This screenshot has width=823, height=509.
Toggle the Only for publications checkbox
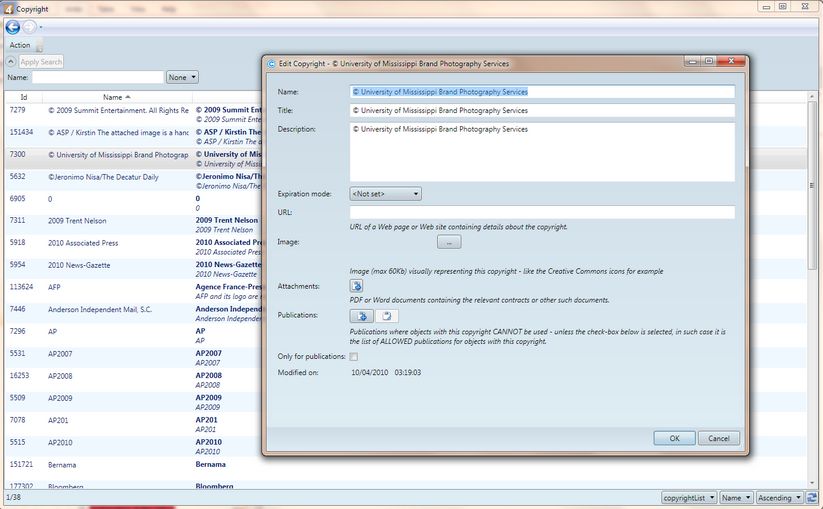354,357
